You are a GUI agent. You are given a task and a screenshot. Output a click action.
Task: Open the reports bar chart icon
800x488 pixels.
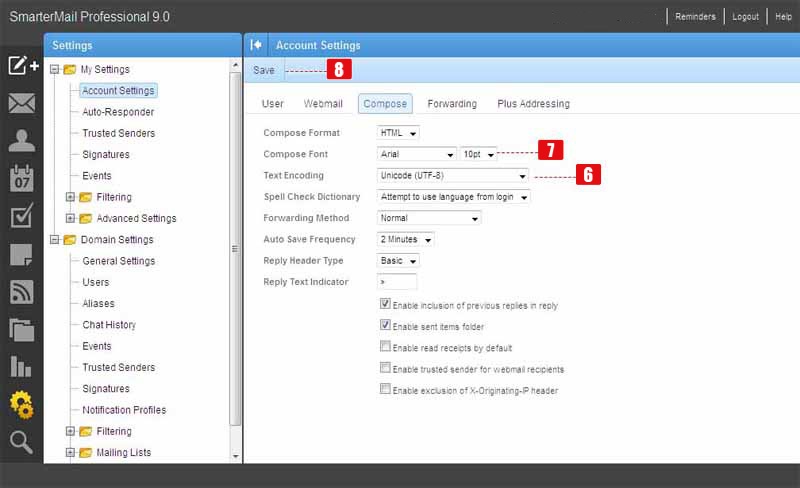[21, 366]
